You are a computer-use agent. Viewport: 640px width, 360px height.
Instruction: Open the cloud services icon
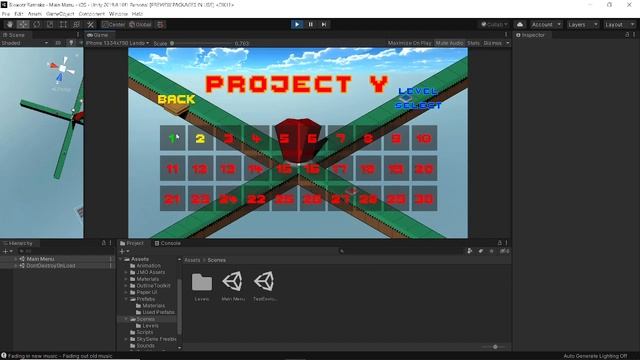[520, 24]
